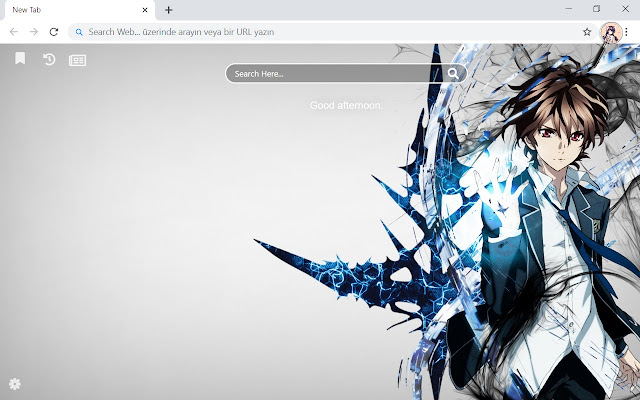This screenshot has height=400, width=640.
Task: Close the browser window
Action: tap(625, 9)
